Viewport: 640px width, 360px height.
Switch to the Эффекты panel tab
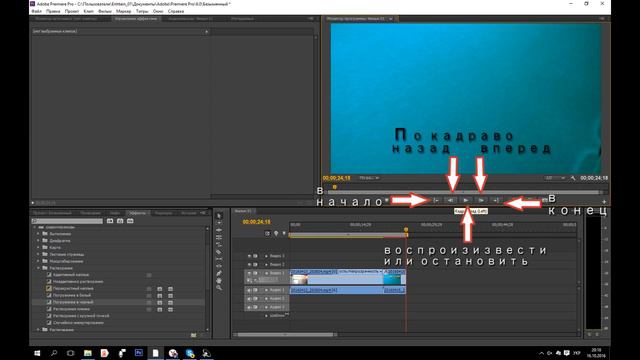[137, 213]
